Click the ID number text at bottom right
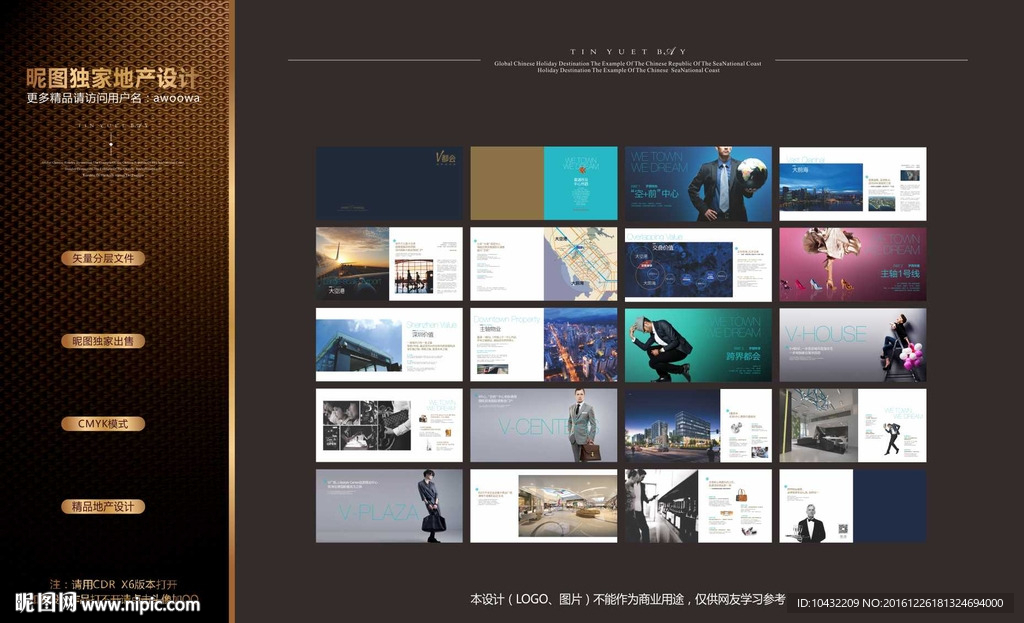1024x623 pixels. [899, 603]
